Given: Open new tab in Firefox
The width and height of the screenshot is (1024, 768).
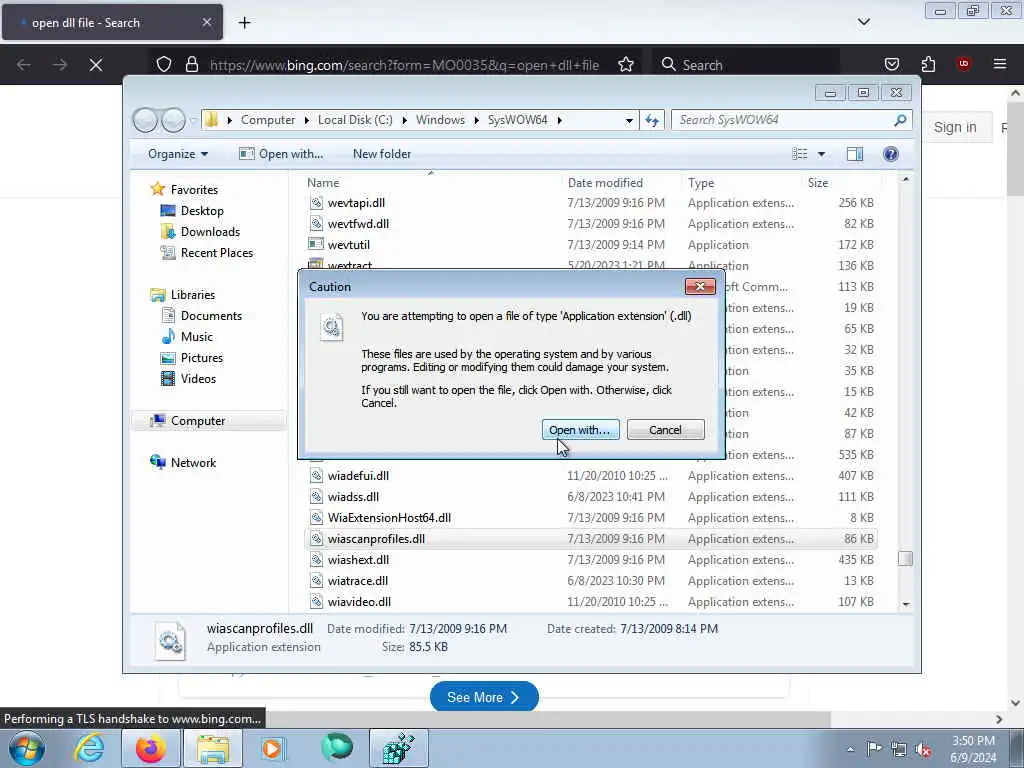Looking at the screenshot, I should click(x=244, y=23).
